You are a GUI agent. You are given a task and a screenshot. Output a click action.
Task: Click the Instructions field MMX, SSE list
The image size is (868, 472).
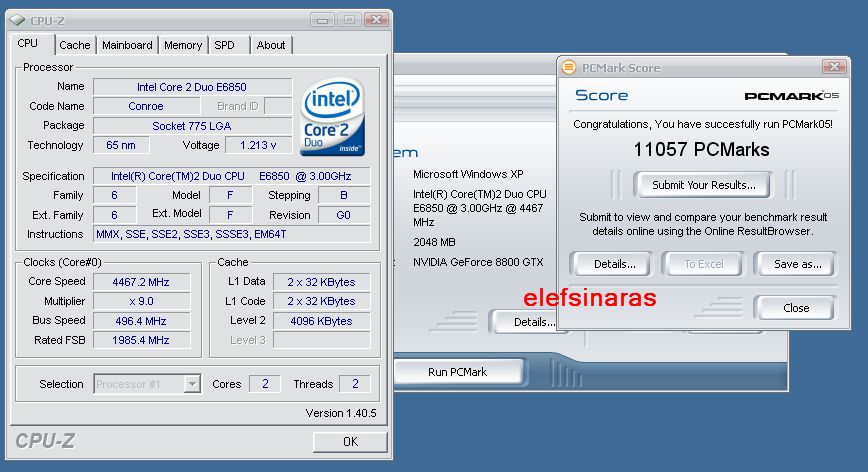pos(231,234)
